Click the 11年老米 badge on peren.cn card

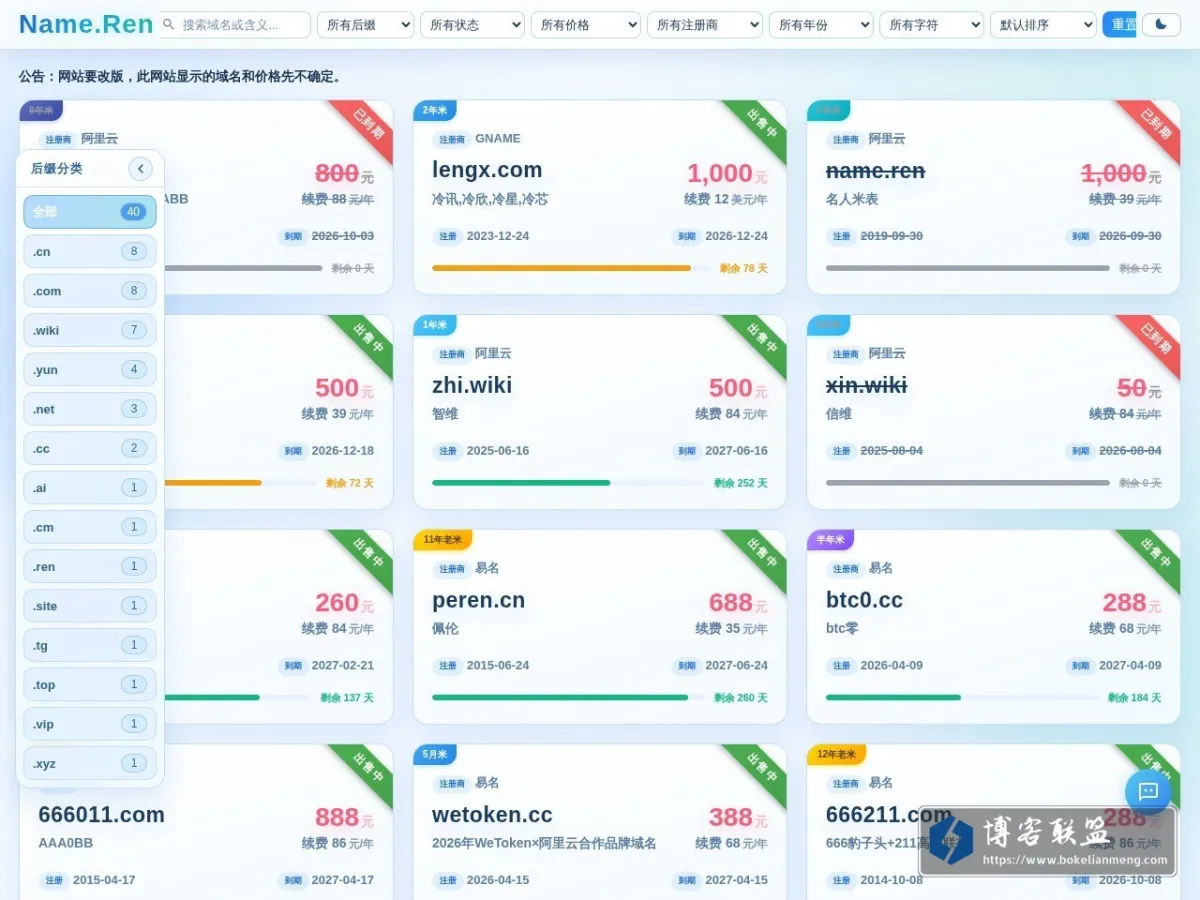(443, 540)
